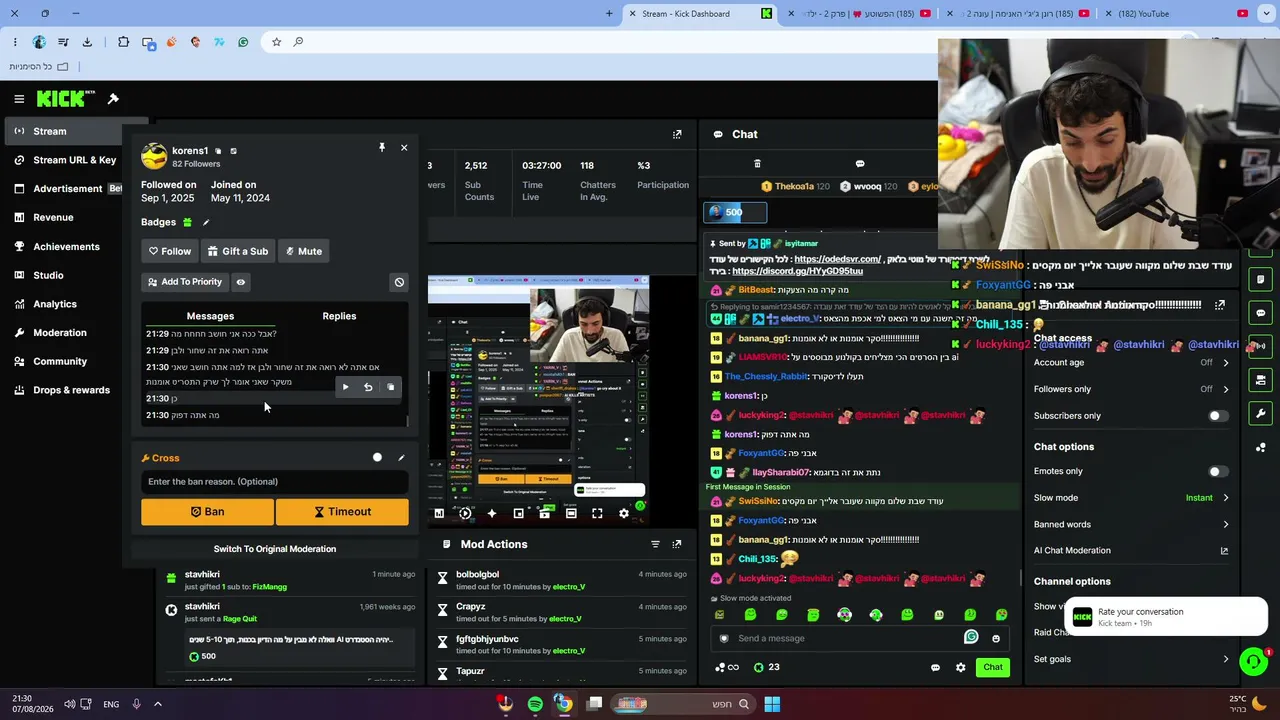Open Spotify from the Windows taskbar
The width and height of the screenshot is (1280, 720).
(535, 704)
